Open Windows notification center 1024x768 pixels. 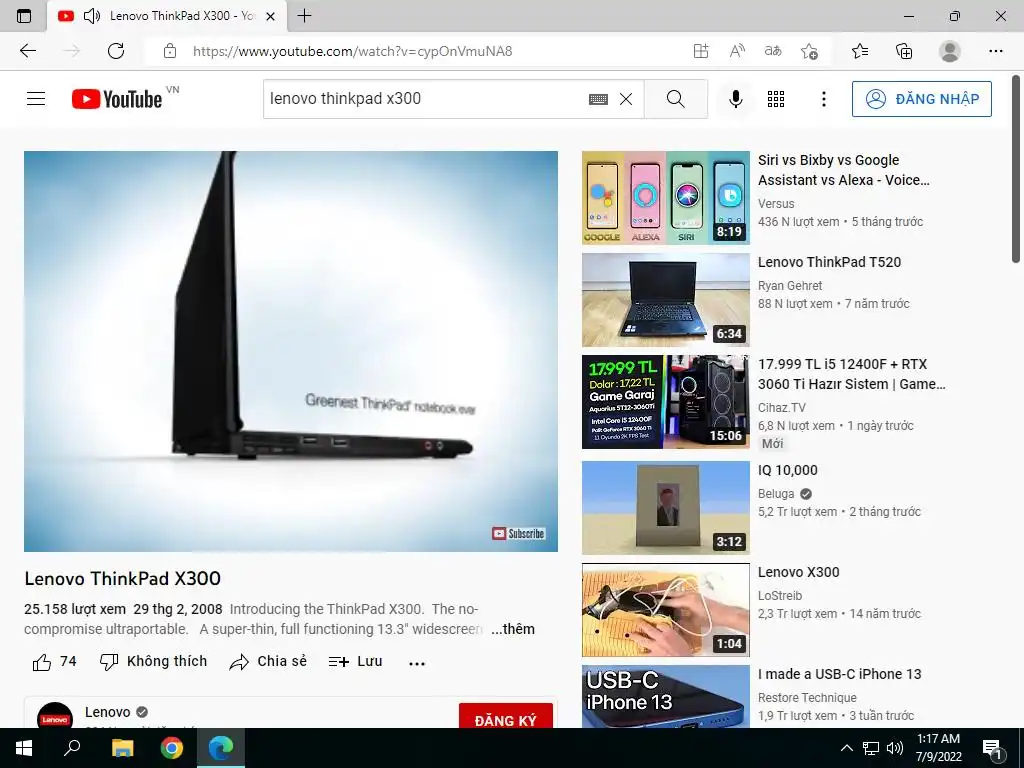(x=992, y=748)
